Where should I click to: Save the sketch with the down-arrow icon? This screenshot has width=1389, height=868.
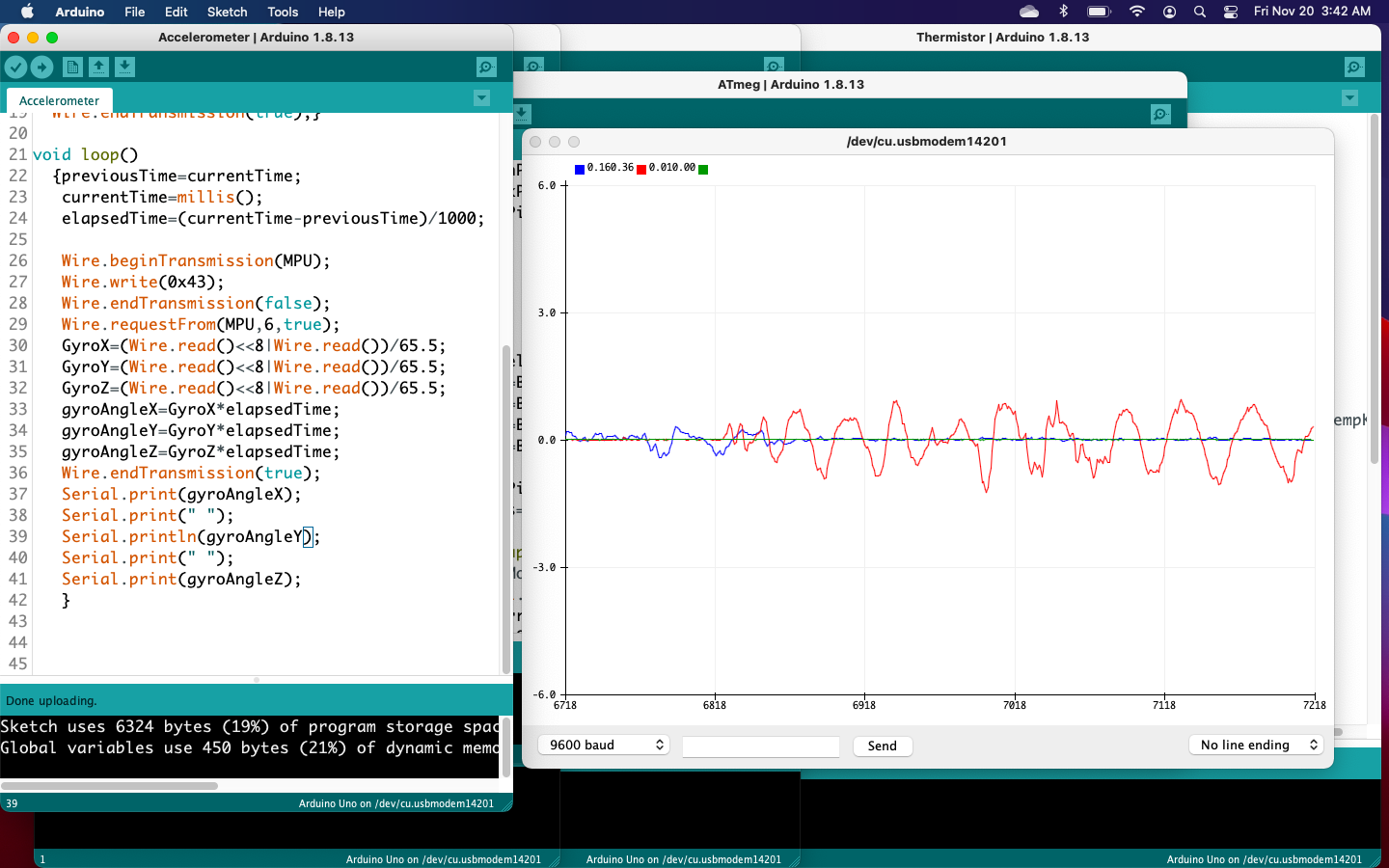point(124,67)
